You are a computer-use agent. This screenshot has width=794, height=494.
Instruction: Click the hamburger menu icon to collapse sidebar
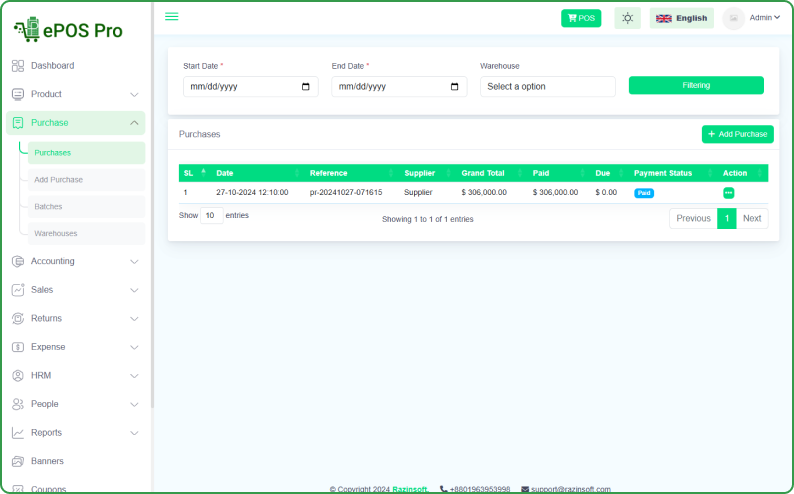click(x=171, y=17)
